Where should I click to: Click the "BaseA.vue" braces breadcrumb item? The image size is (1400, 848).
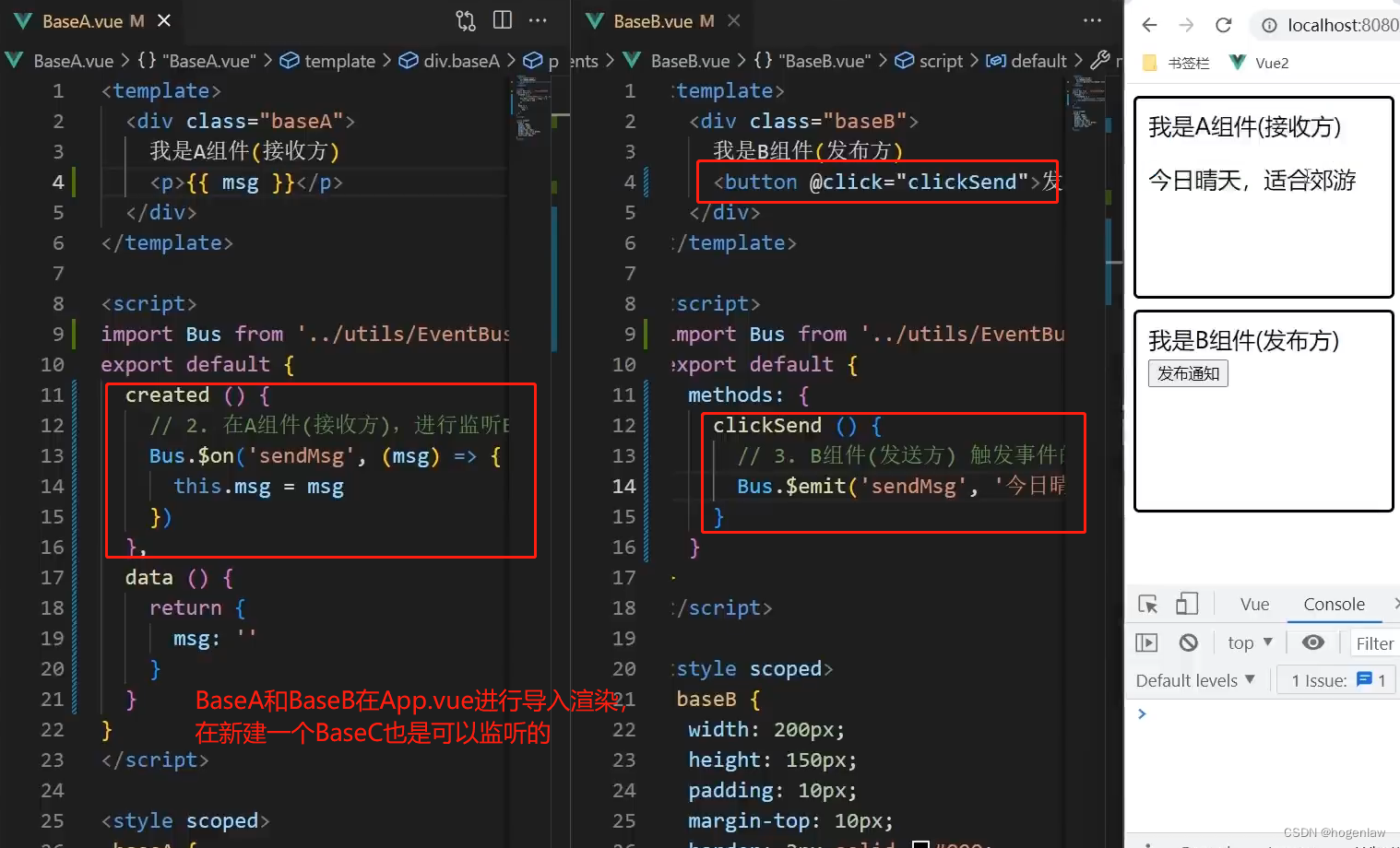196,61
